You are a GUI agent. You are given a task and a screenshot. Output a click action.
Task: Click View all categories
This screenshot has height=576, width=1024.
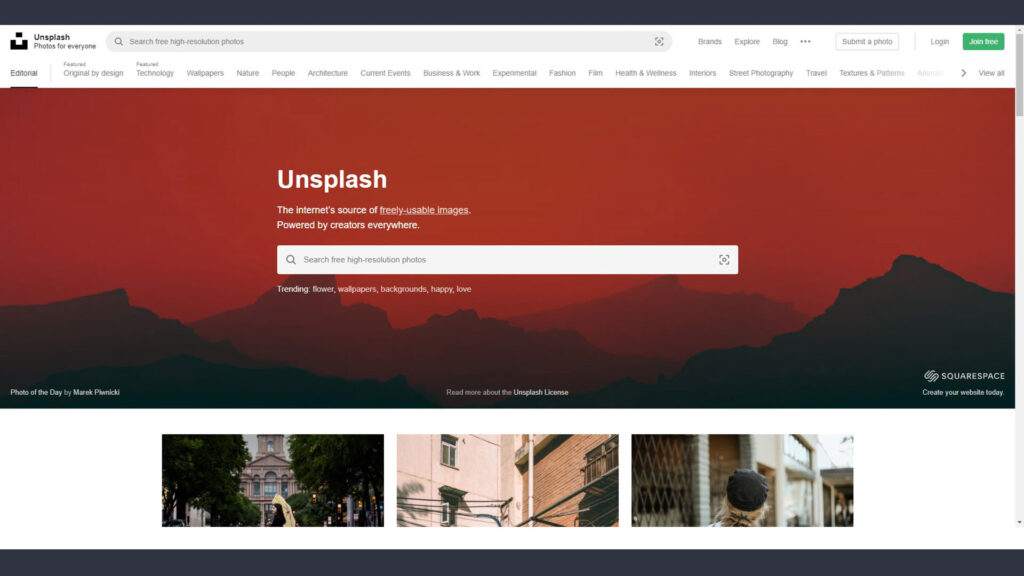pos(991,73)
